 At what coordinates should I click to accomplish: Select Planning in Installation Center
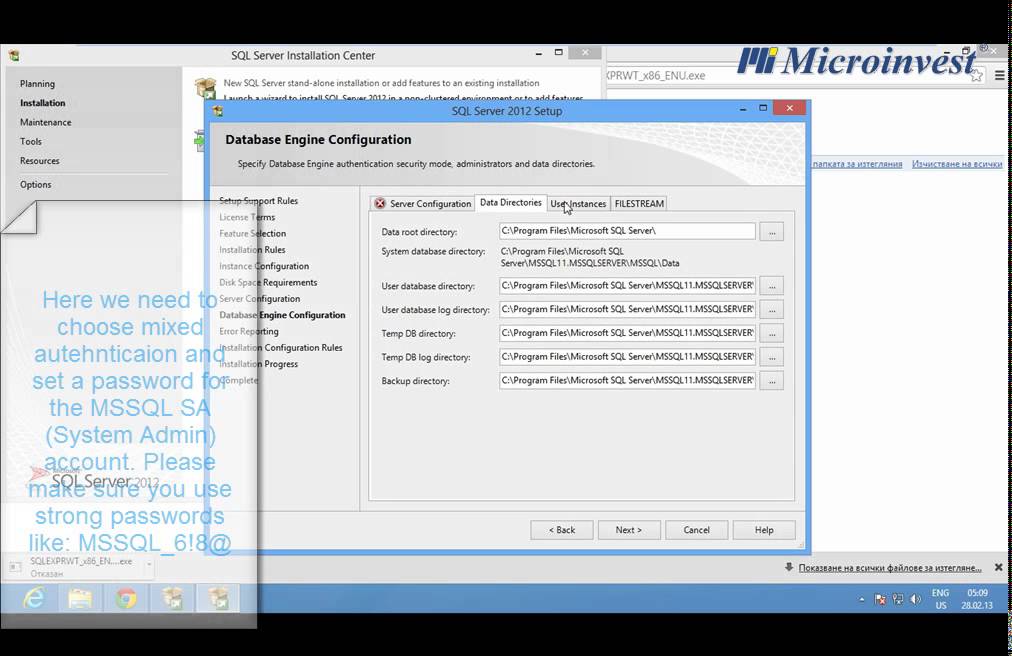click(x=37, y=84)
